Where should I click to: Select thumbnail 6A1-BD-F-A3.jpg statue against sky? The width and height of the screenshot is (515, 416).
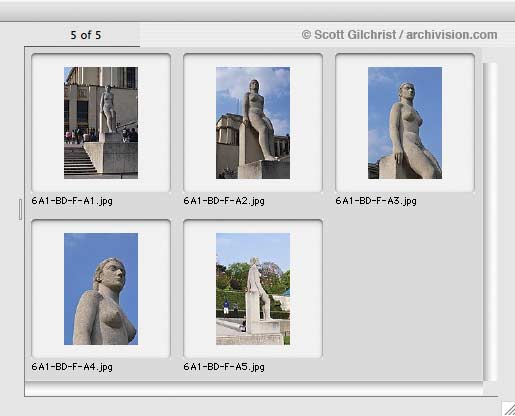coord(405,123)
